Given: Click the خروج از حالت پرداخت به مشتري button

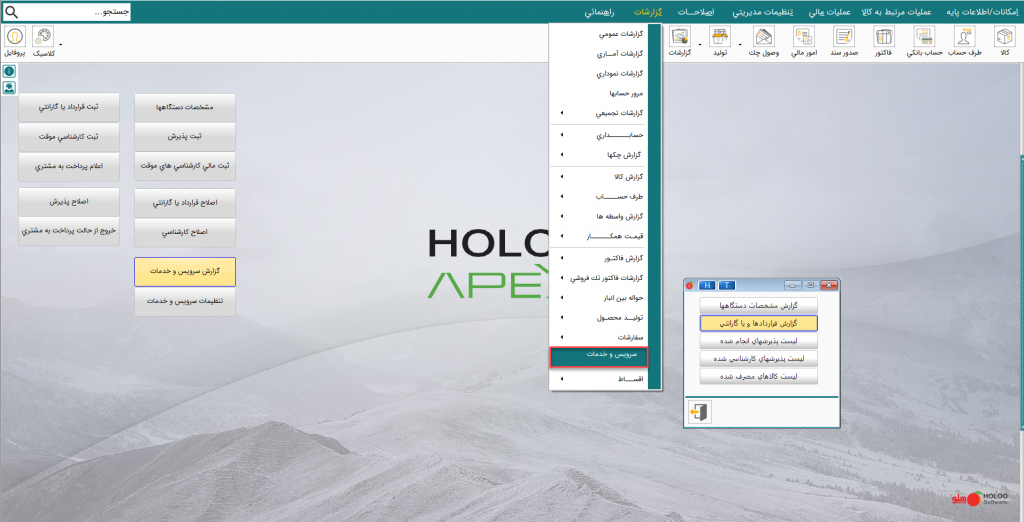Looking at the screenshot, I should click(x=69, y=231).
